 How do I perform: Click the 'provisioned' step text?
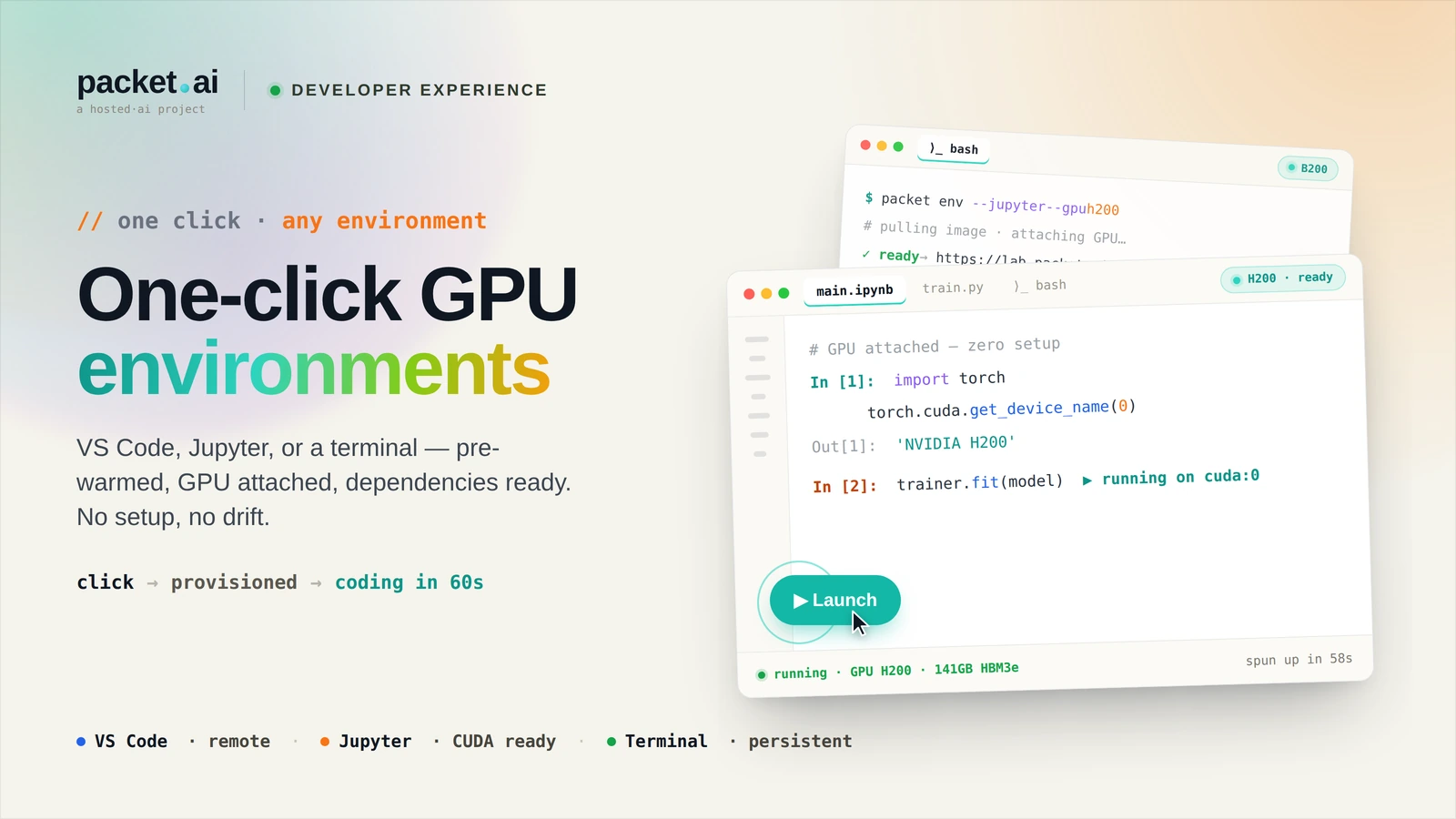pyautogui.click(x=234, y=582)
